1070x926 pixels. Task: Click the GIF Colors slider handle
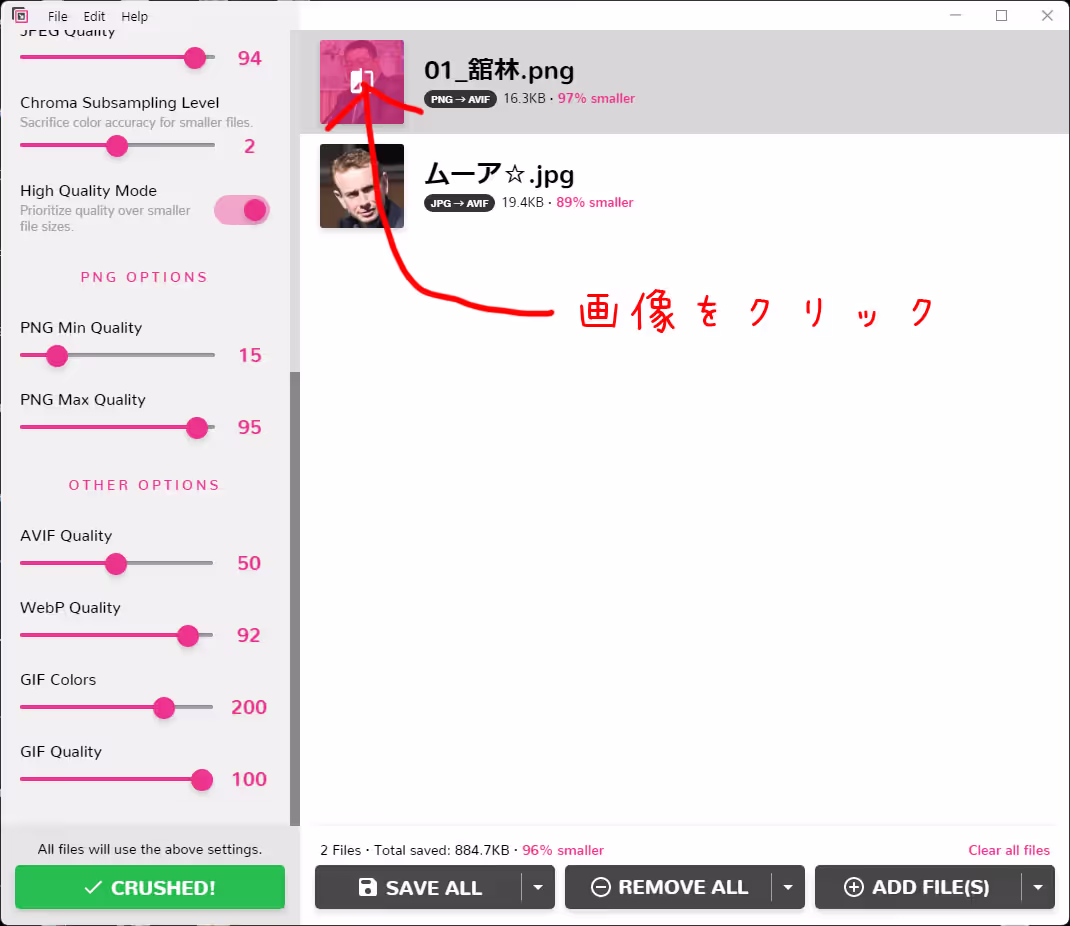[x=164, y=708]
